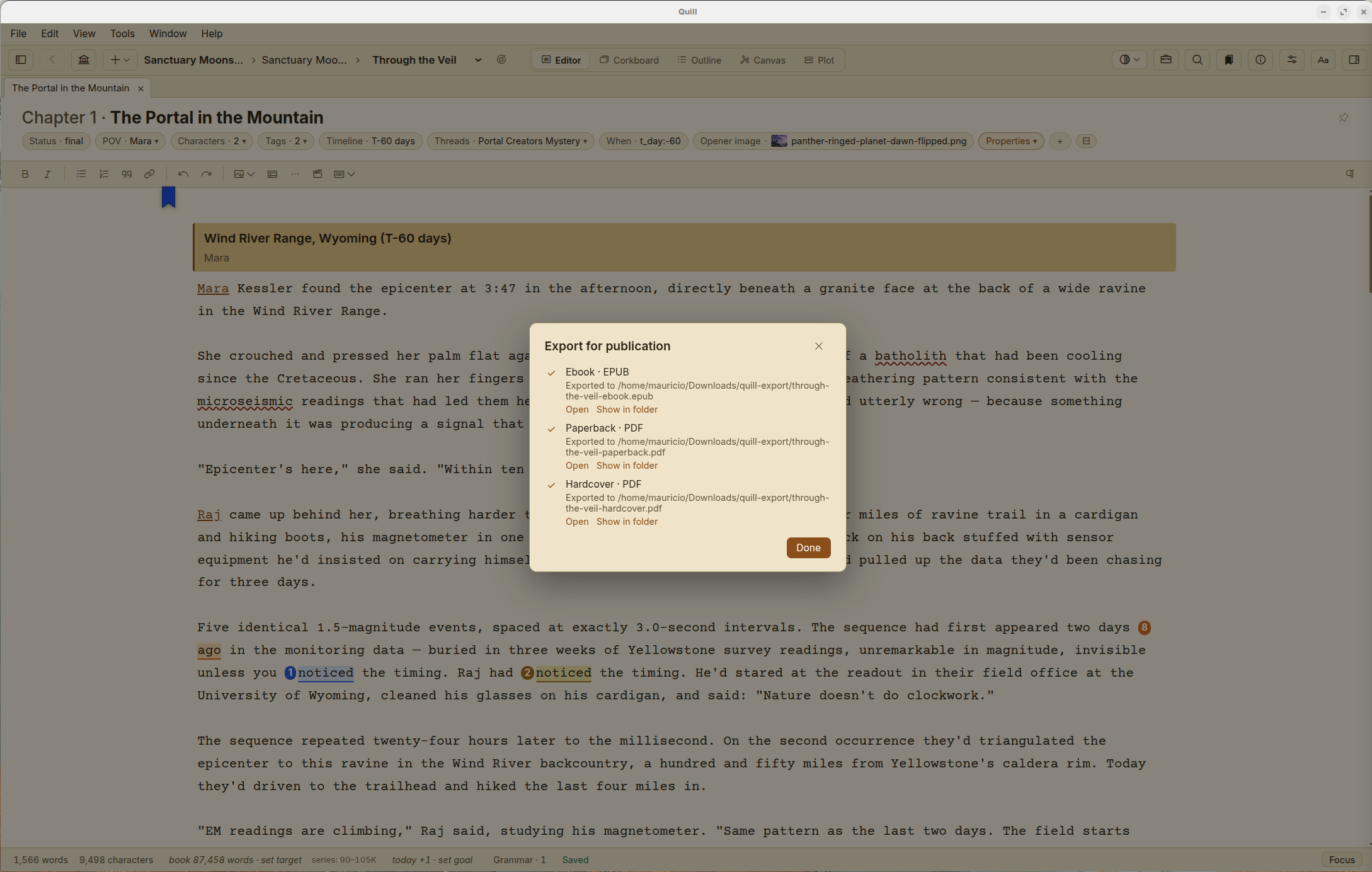Pin the chapter with the pin icon

1344,118
